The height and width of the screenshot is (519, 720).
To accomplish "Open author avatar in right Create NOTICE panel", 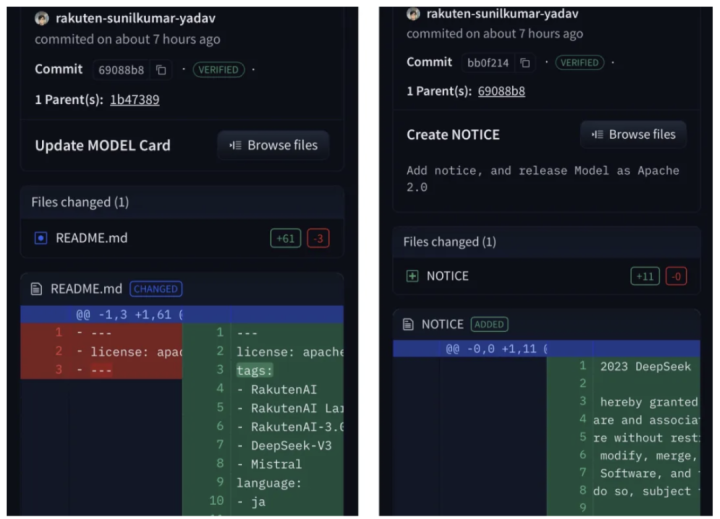I will coord(413,14).
